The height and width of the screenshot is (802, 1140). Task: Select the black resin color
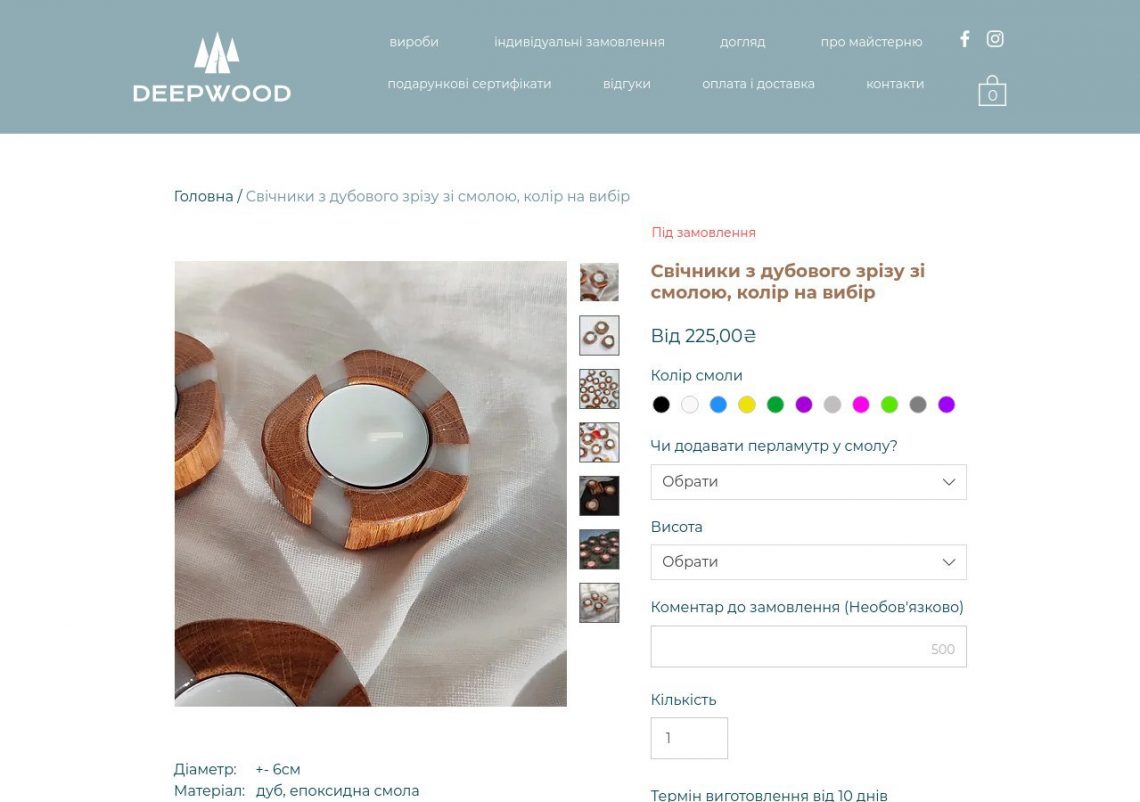[661, 404]
